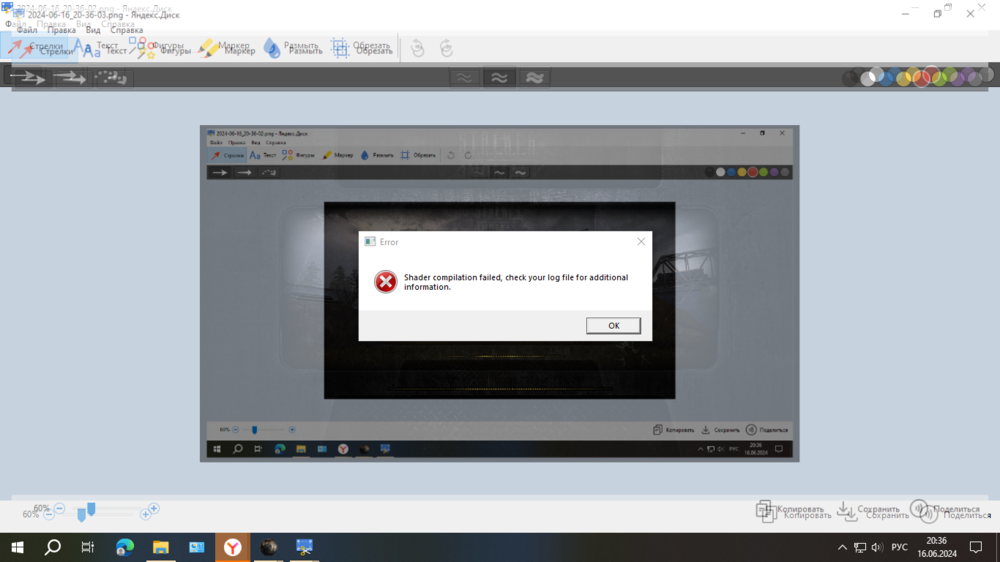
Task: Open the Windows notification center
Action: (x=976, y=547)
